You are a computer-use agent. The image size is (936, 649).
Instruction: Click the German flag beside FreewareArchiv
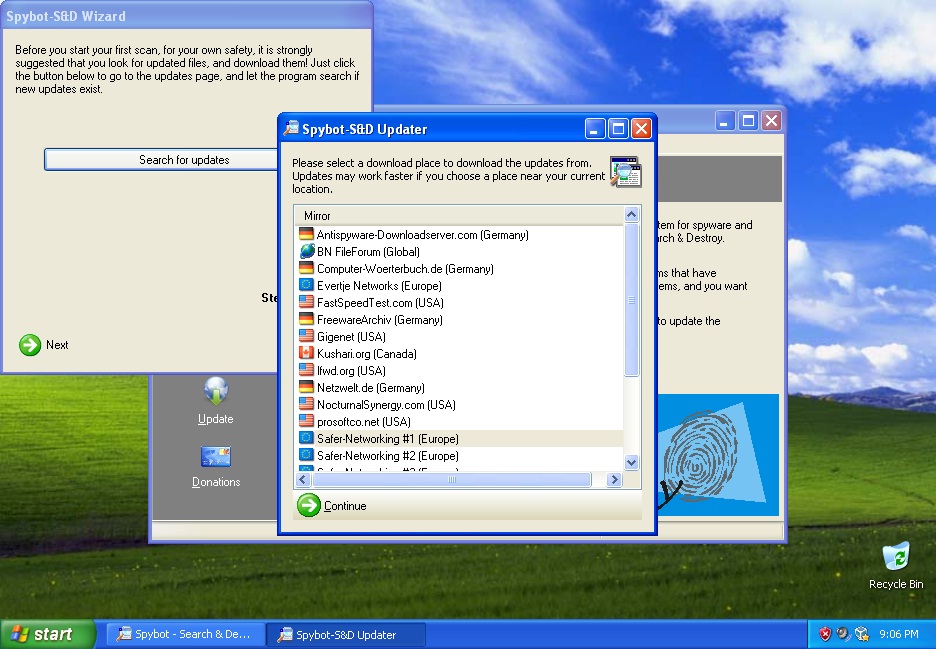click(306, 319)
